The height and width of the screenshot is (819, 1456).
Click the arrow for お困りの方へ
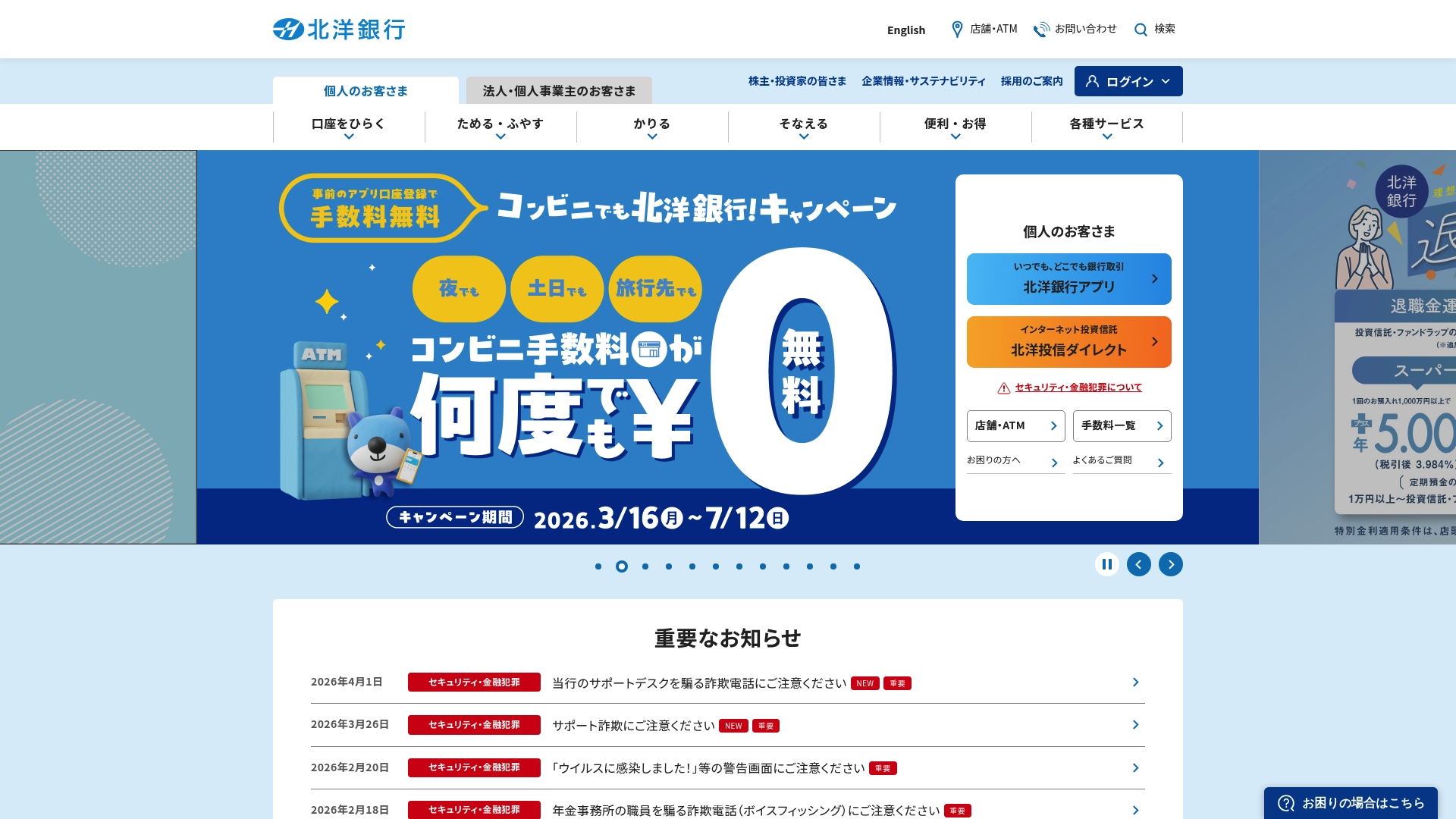point(1054,463)
